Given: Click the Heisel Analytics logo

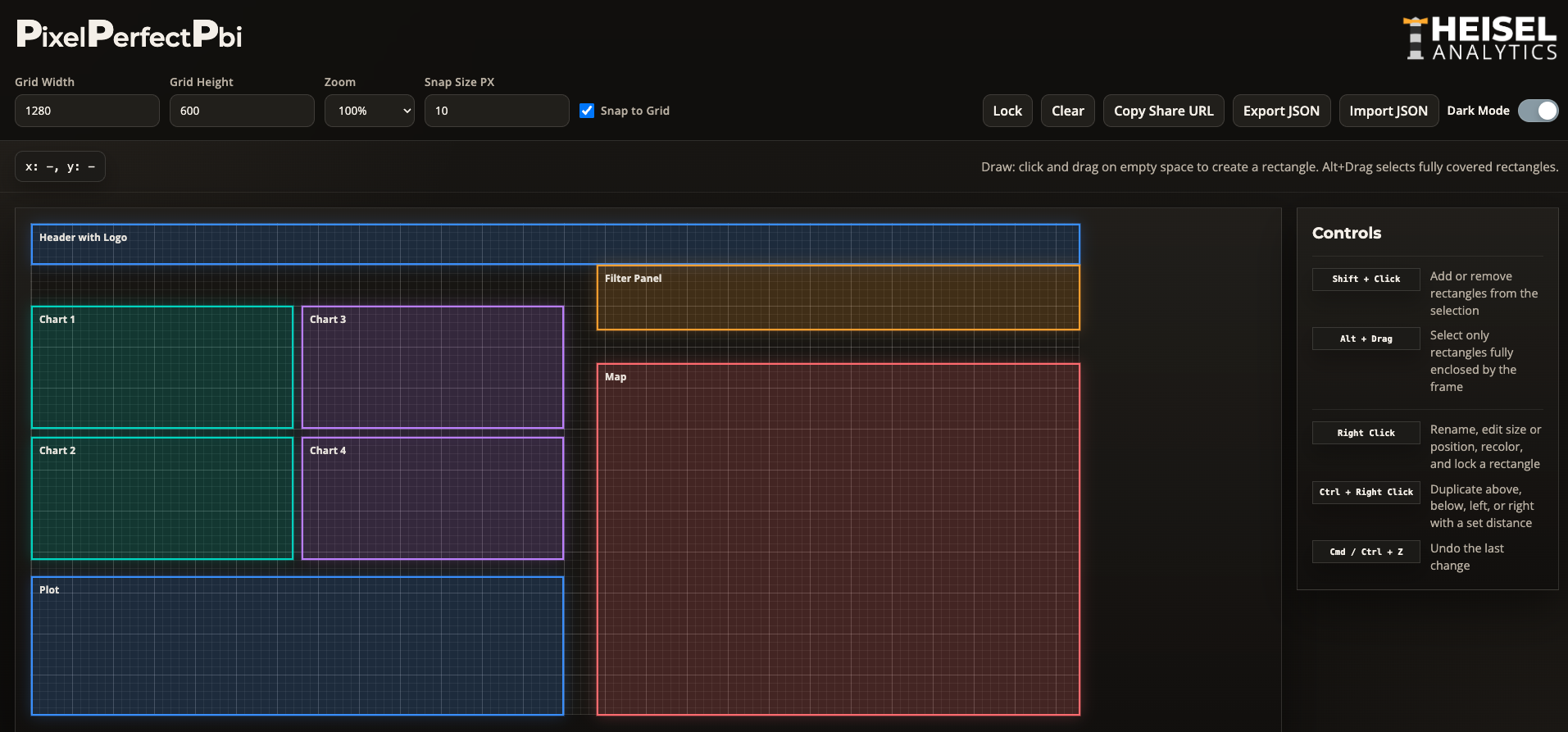Looking at the screenshot, I should (1480, 38).
